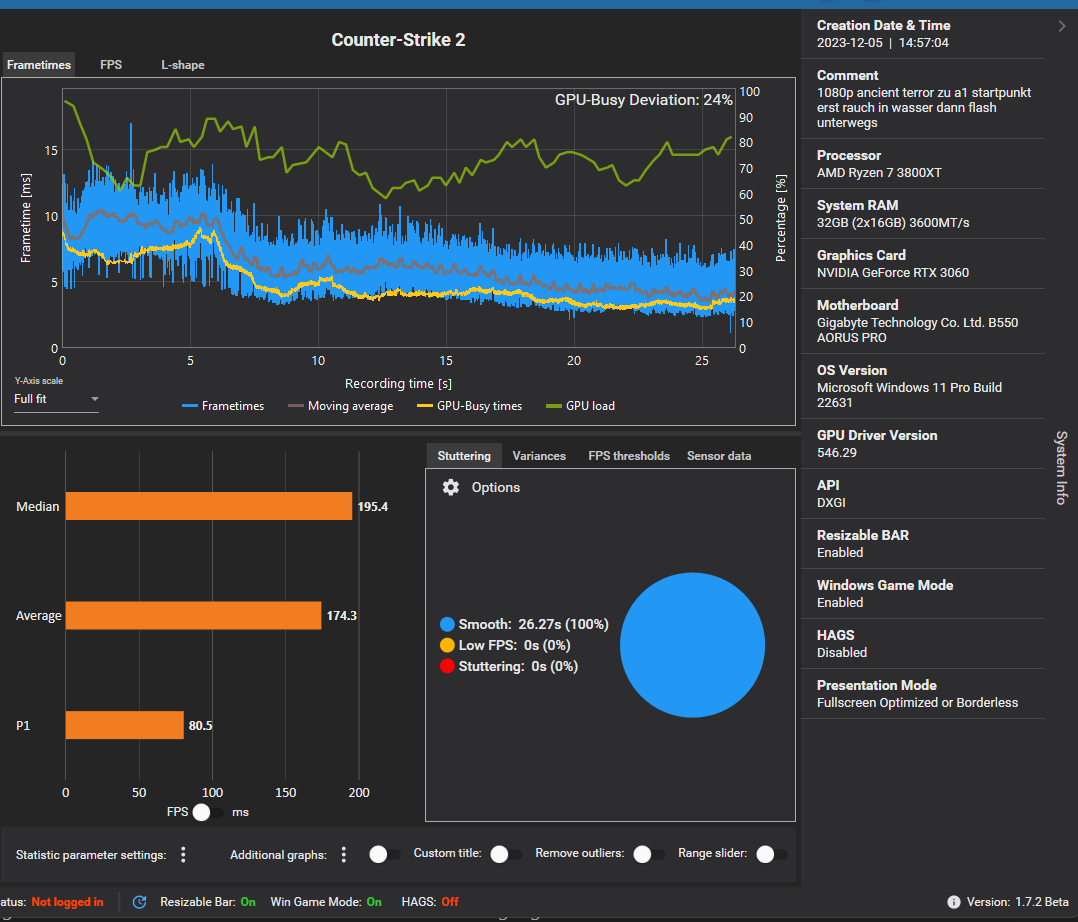Toggle the Moving average legend entry

[x=340, y=406]
